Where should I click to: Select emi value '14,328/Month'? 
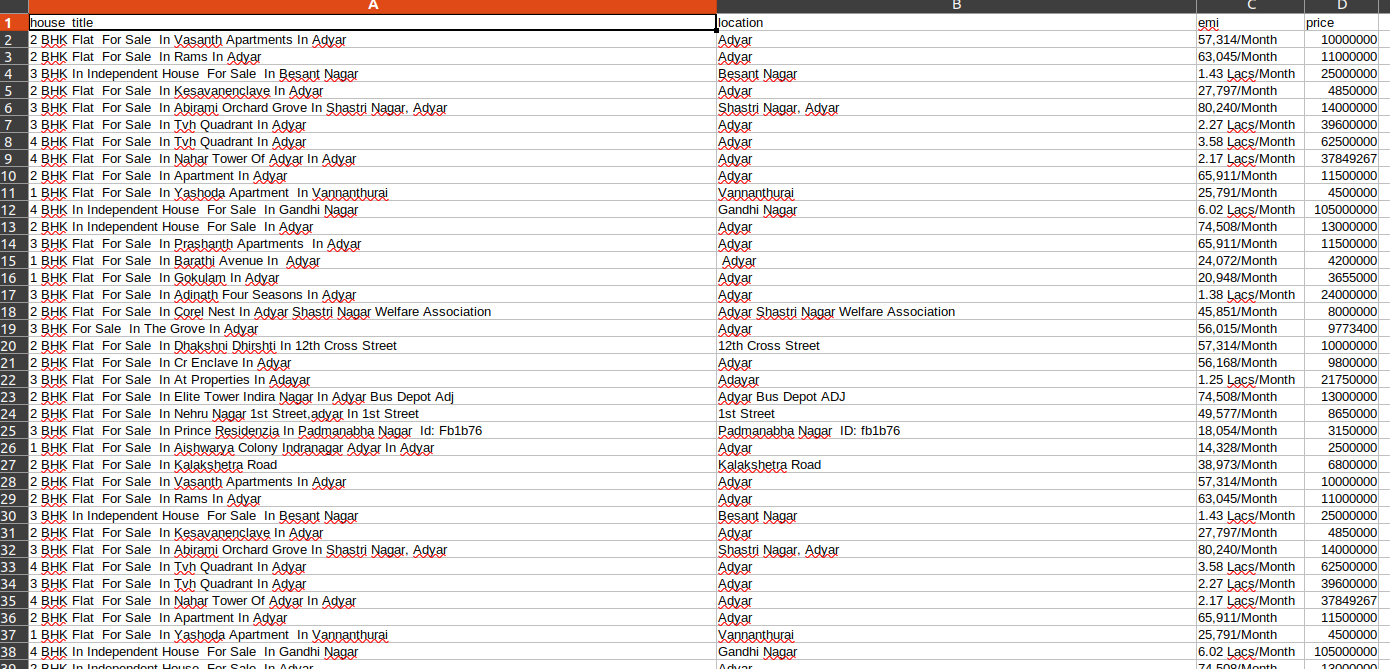point(1250,447)
